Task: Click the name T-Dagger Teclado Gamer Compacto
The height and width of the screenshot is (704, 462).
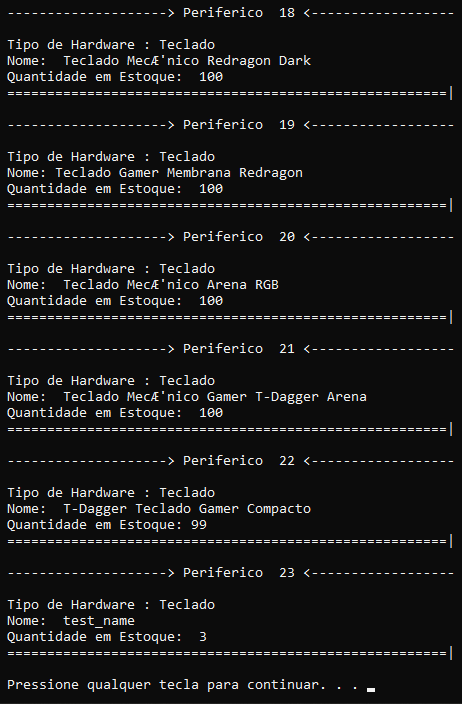Action: 187,509
